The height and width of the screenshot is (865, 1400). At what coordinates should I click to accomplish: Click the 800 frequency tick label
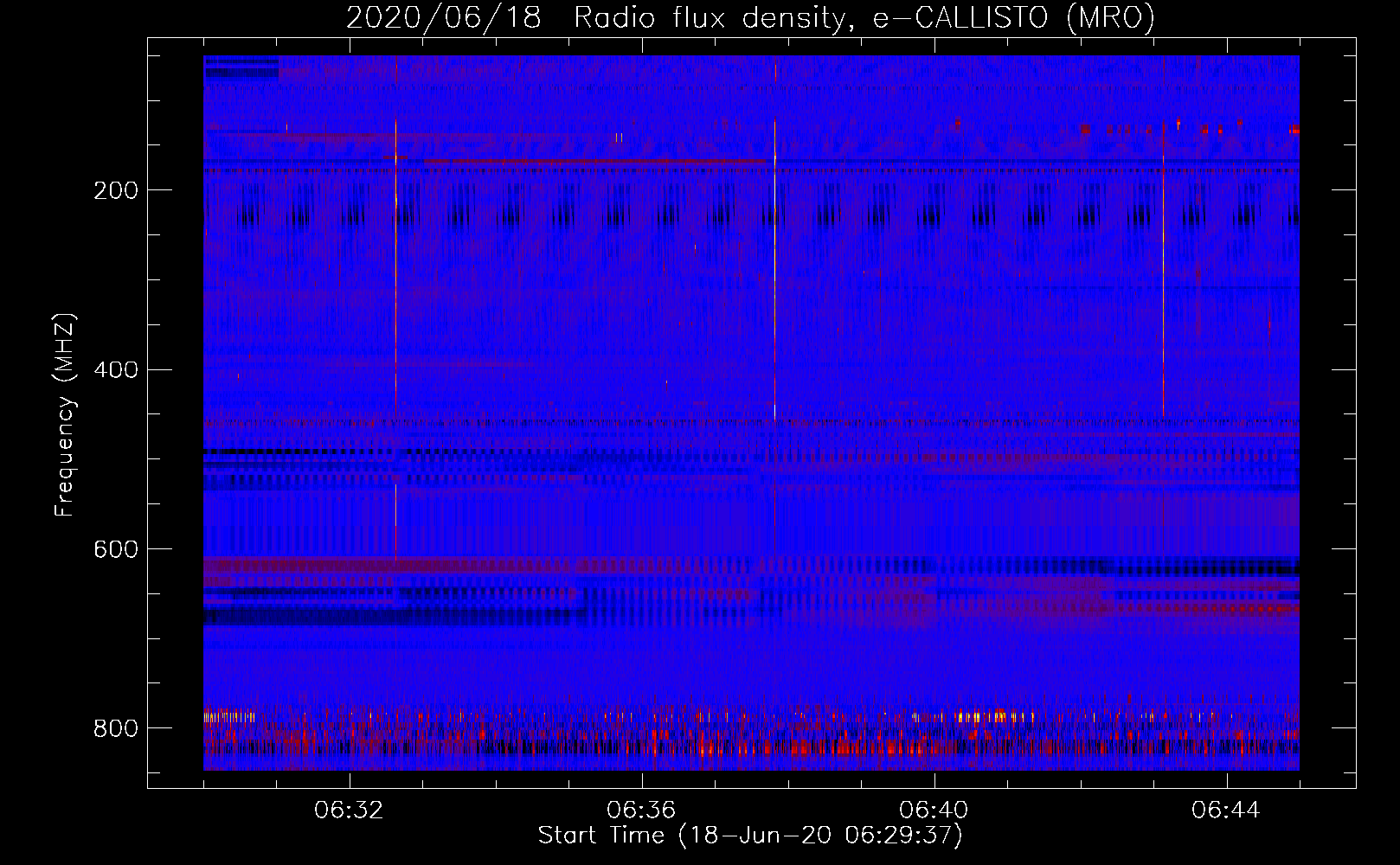116,728
